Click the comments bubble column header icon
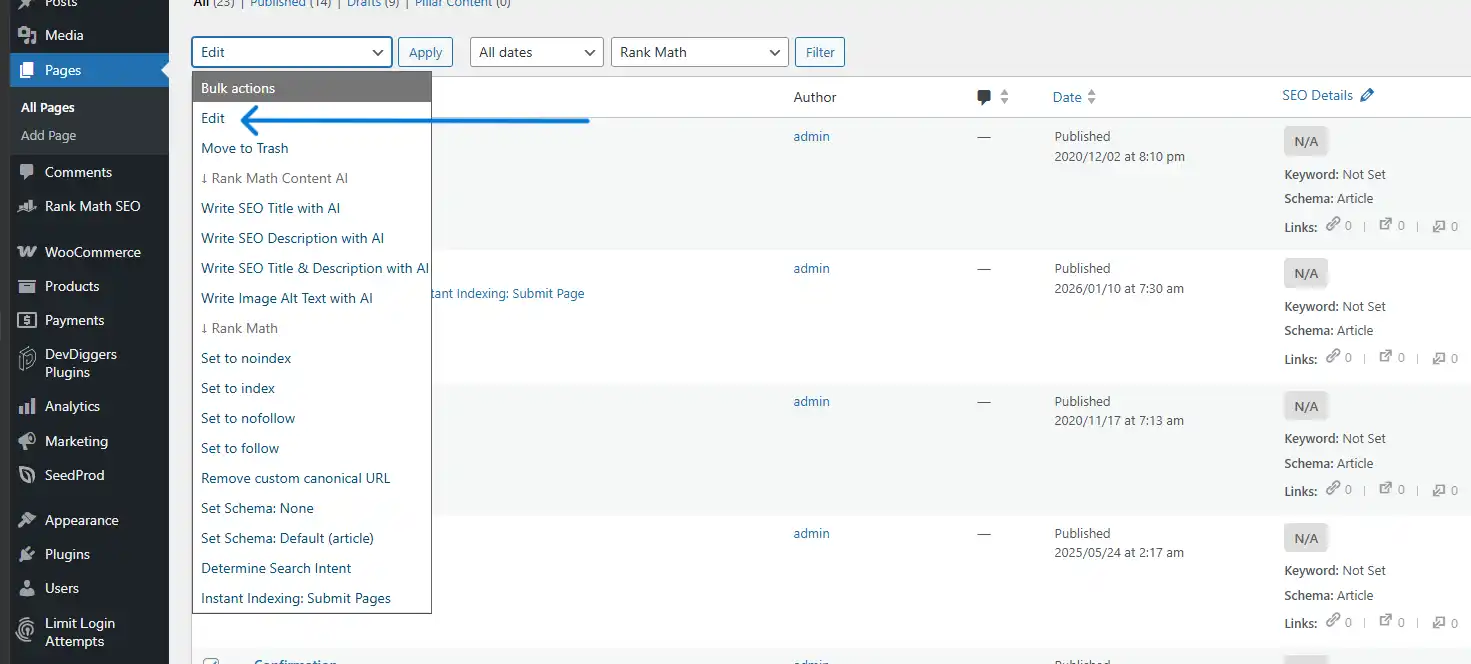This screenshot has width=1471, height=664. [984, 97]
